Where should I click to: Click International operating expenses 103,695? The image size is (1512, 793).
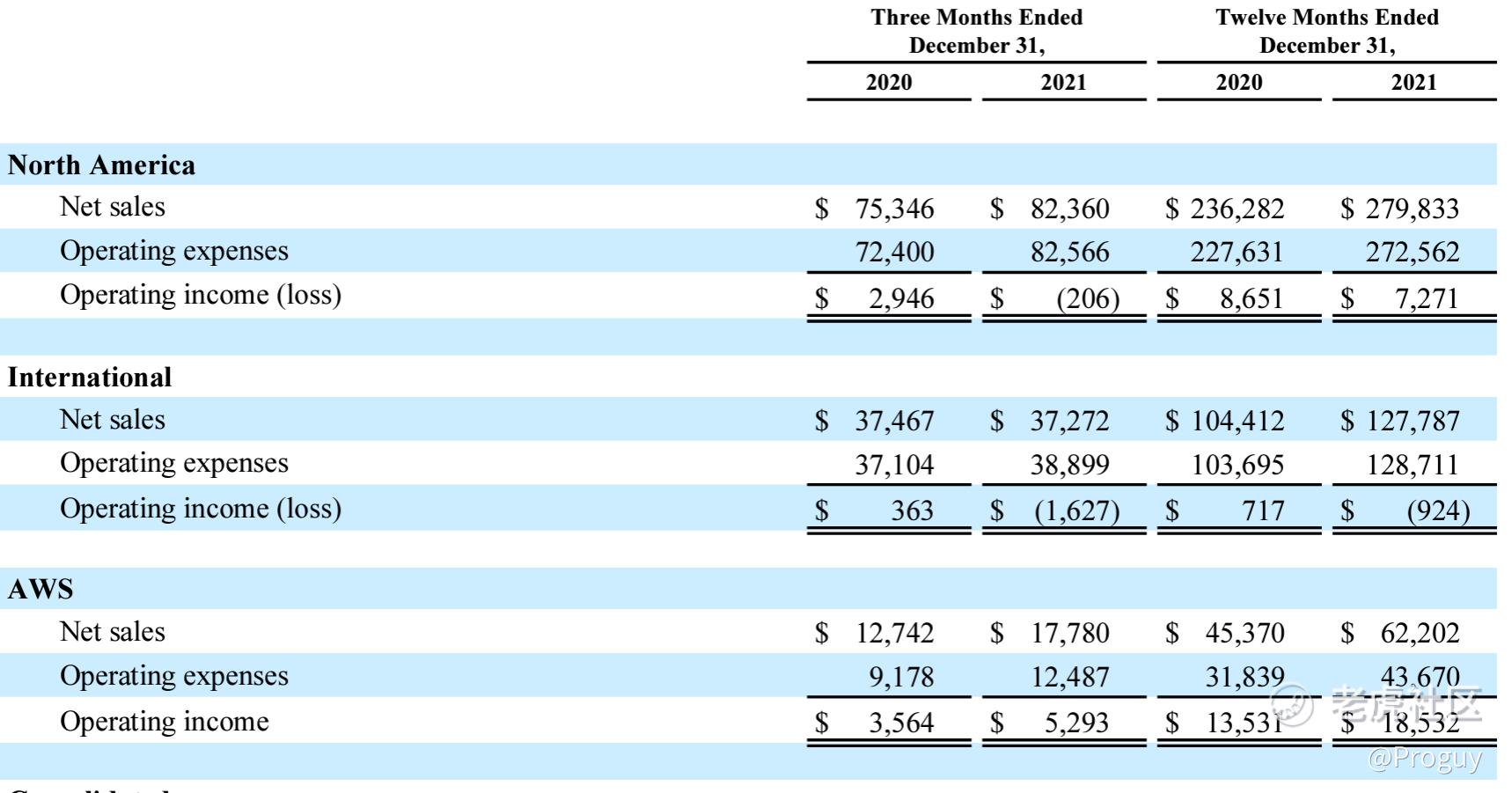1237,465
